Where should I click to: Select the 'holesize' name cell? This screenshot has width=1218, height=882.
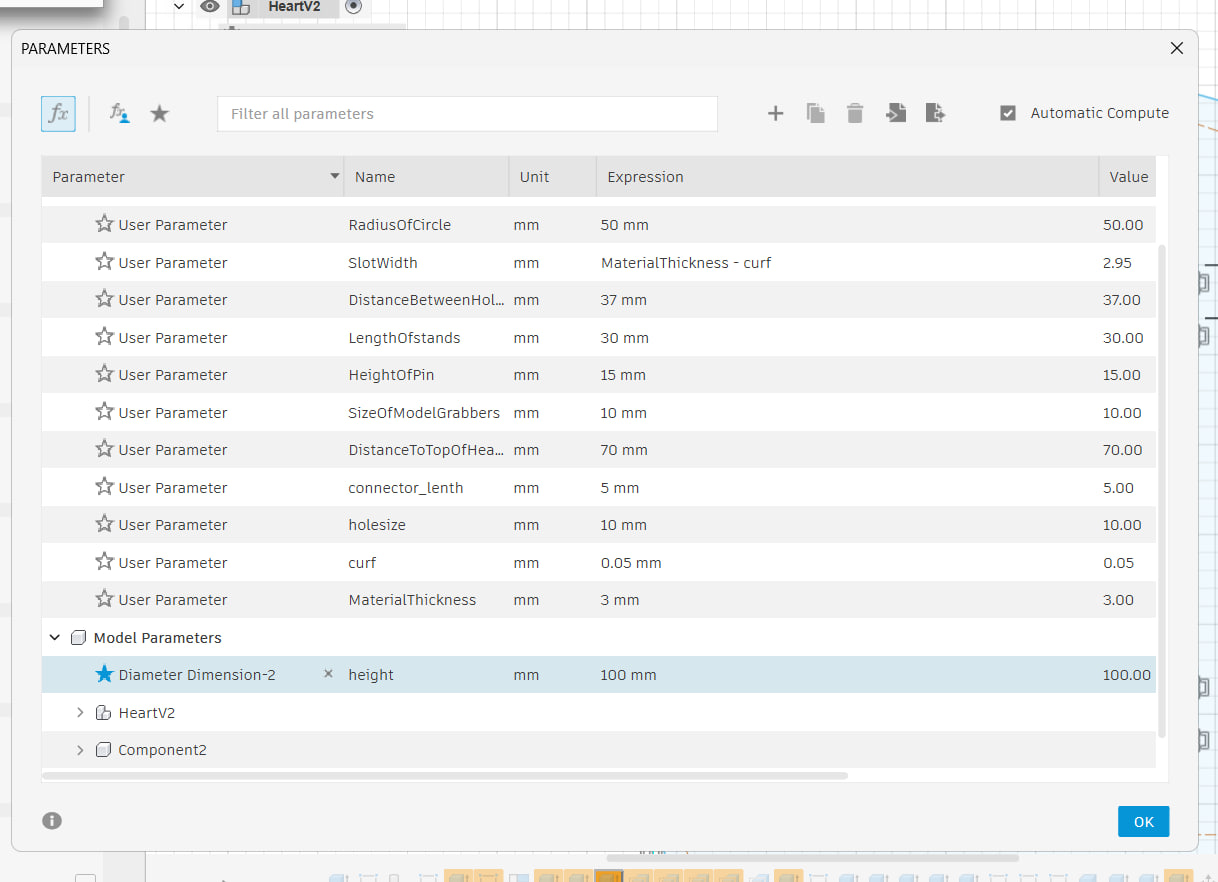[377, 524]
